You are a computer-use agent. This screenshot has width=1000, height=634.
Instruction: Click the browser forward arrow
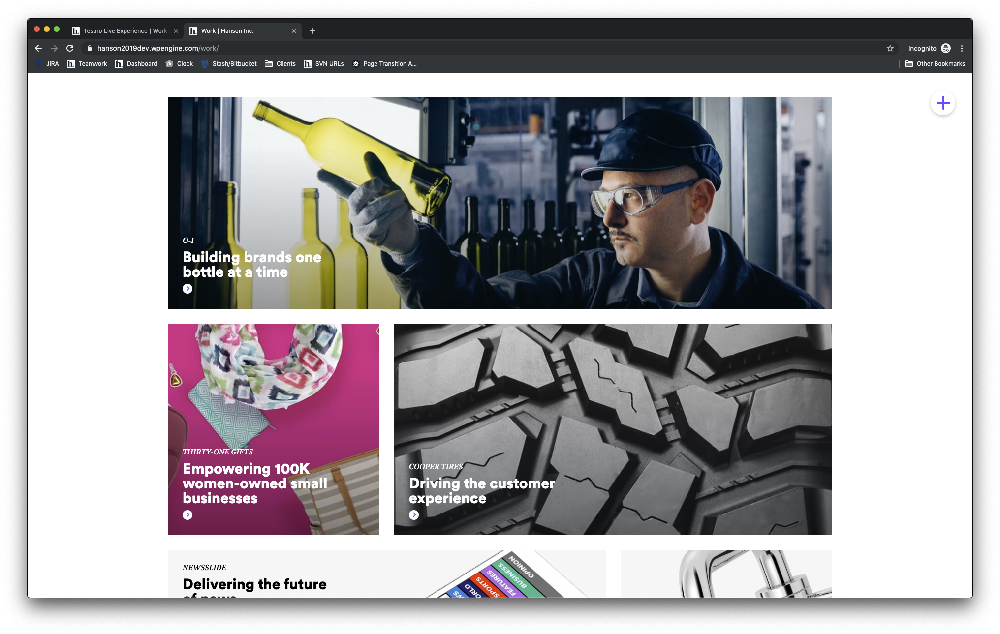(54, 48)
